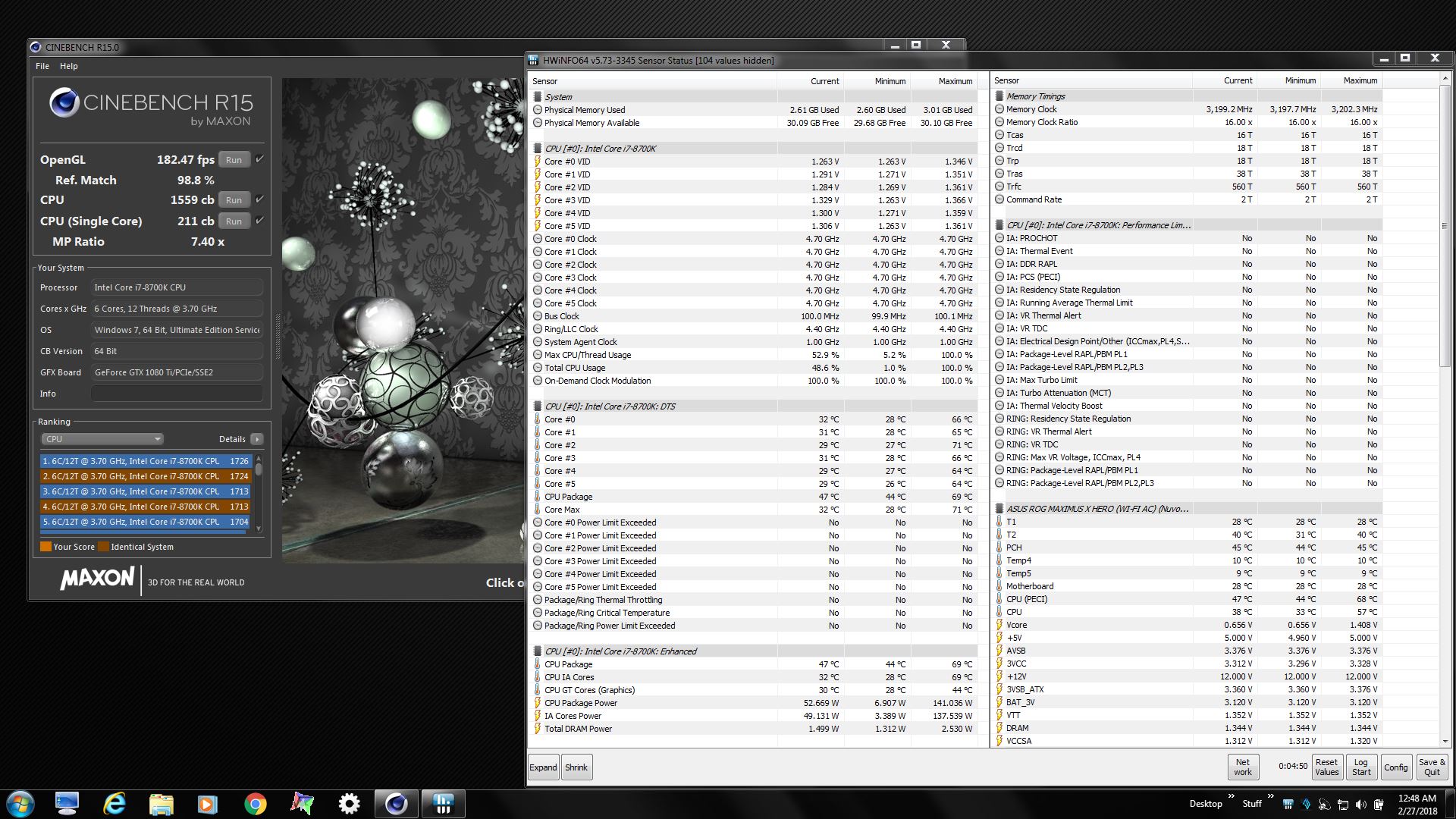
Task: Click the Processor field Intel Core i7-8700K
Action: [177, 287]
